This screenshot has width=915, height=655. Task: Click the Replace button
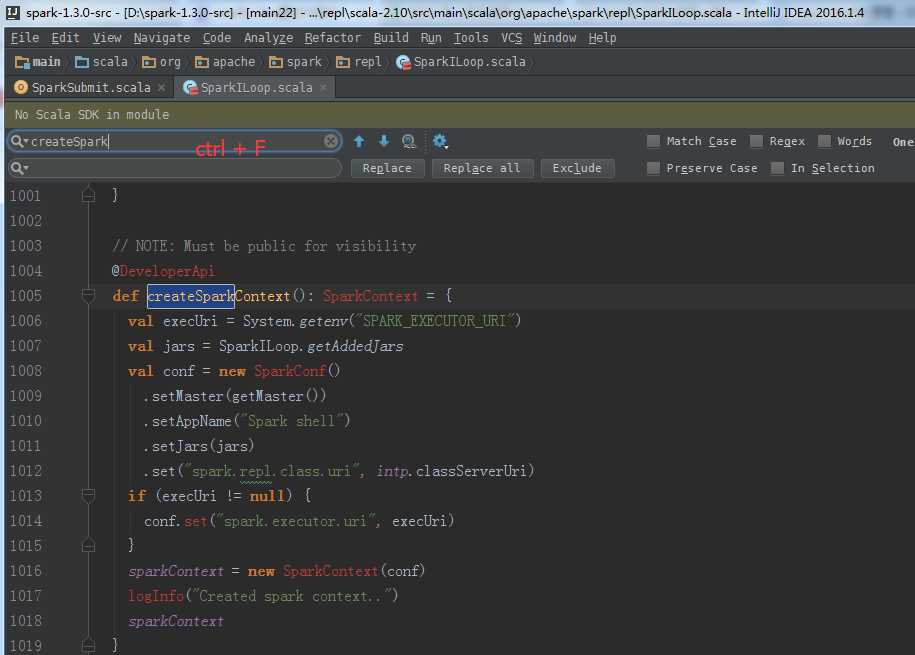coord(387,168)
